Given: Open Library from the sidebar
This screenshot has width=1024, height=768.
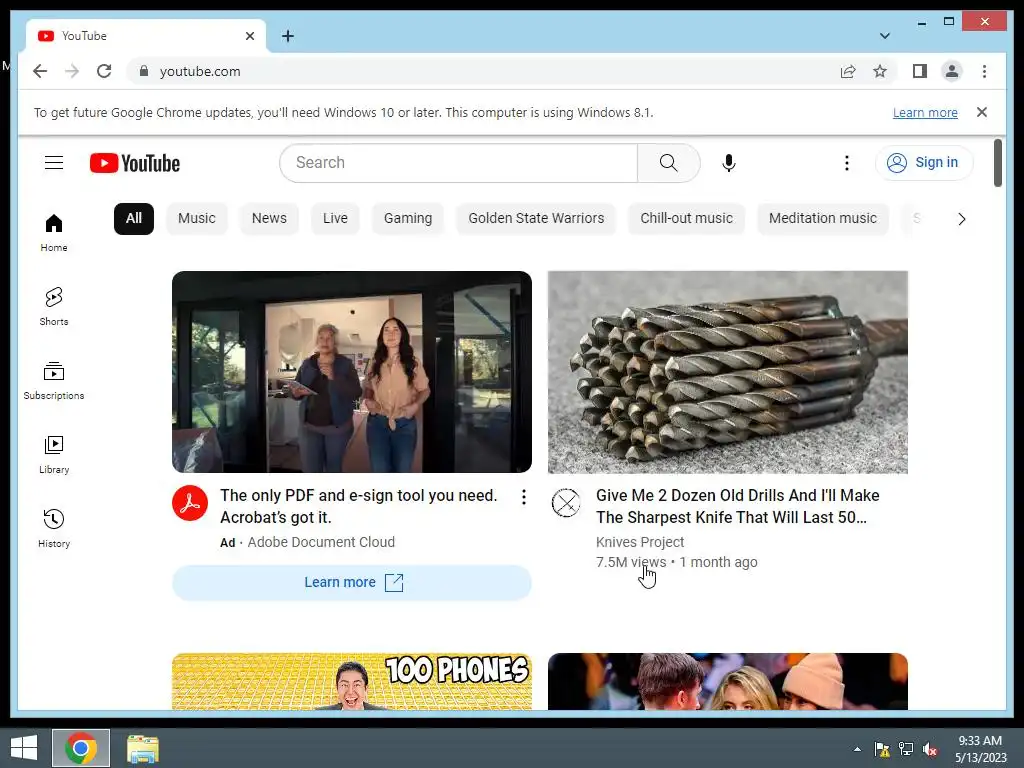Looking at the screenshot, I should 54,455.
